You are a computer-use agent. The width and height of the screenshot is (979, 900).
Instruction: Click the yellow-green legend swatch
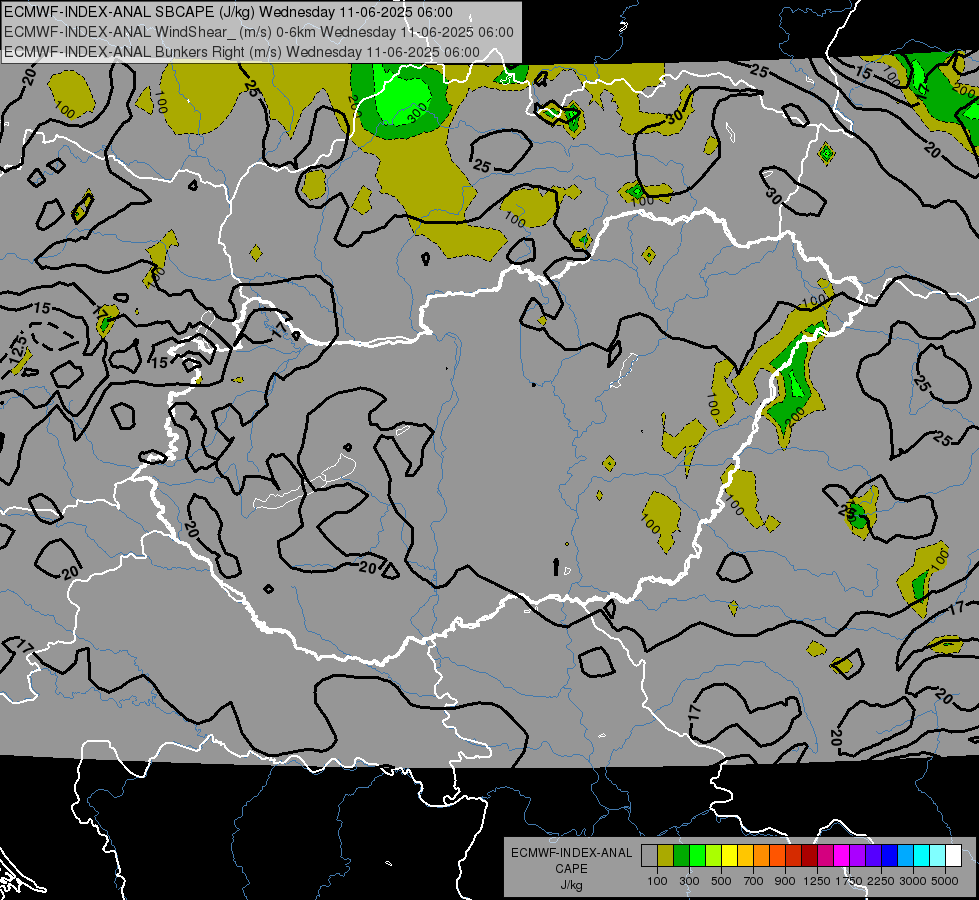point(713,855)
